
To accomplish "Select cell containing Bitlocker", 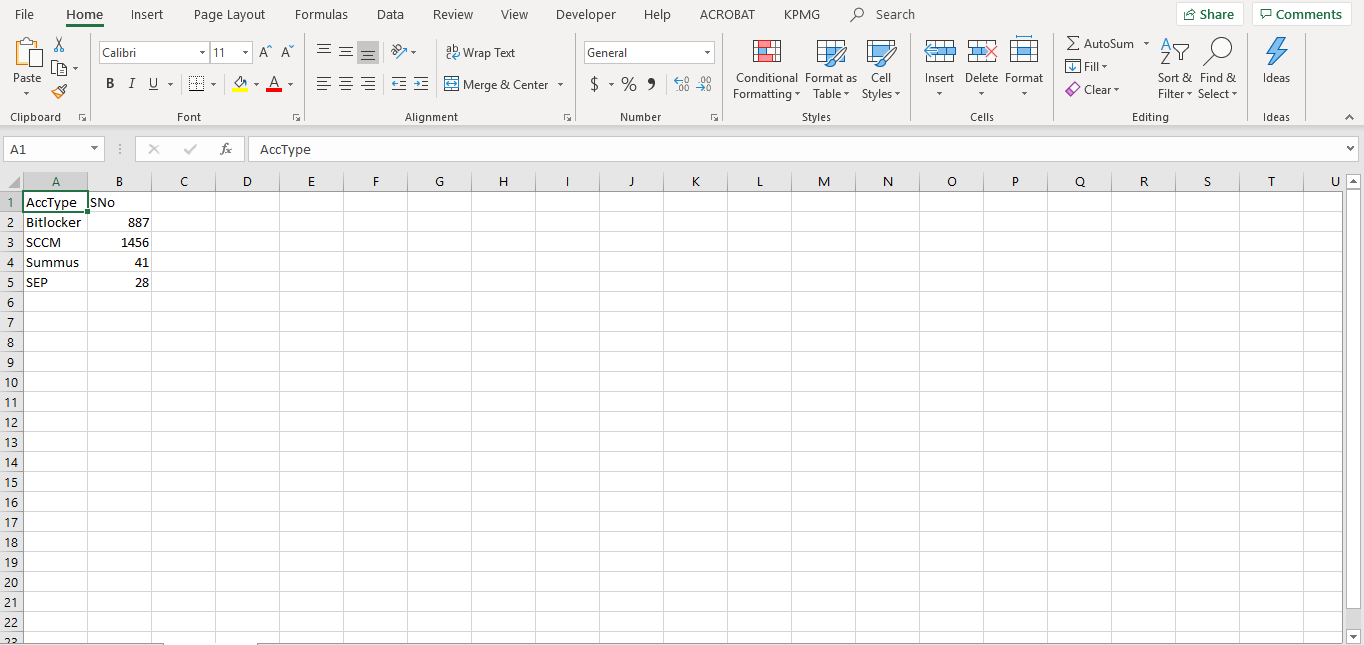I will [55, 222].
